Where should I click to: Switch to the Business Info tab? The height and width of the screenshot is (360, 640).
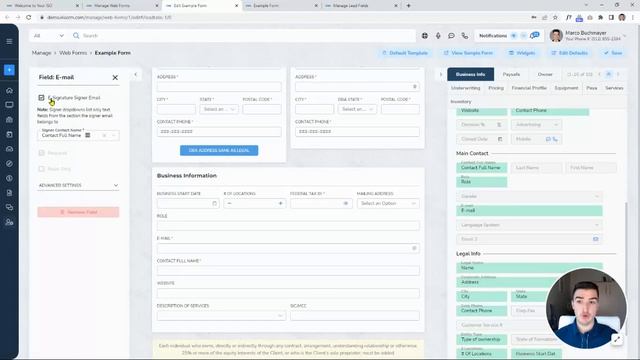pos(471,74)
